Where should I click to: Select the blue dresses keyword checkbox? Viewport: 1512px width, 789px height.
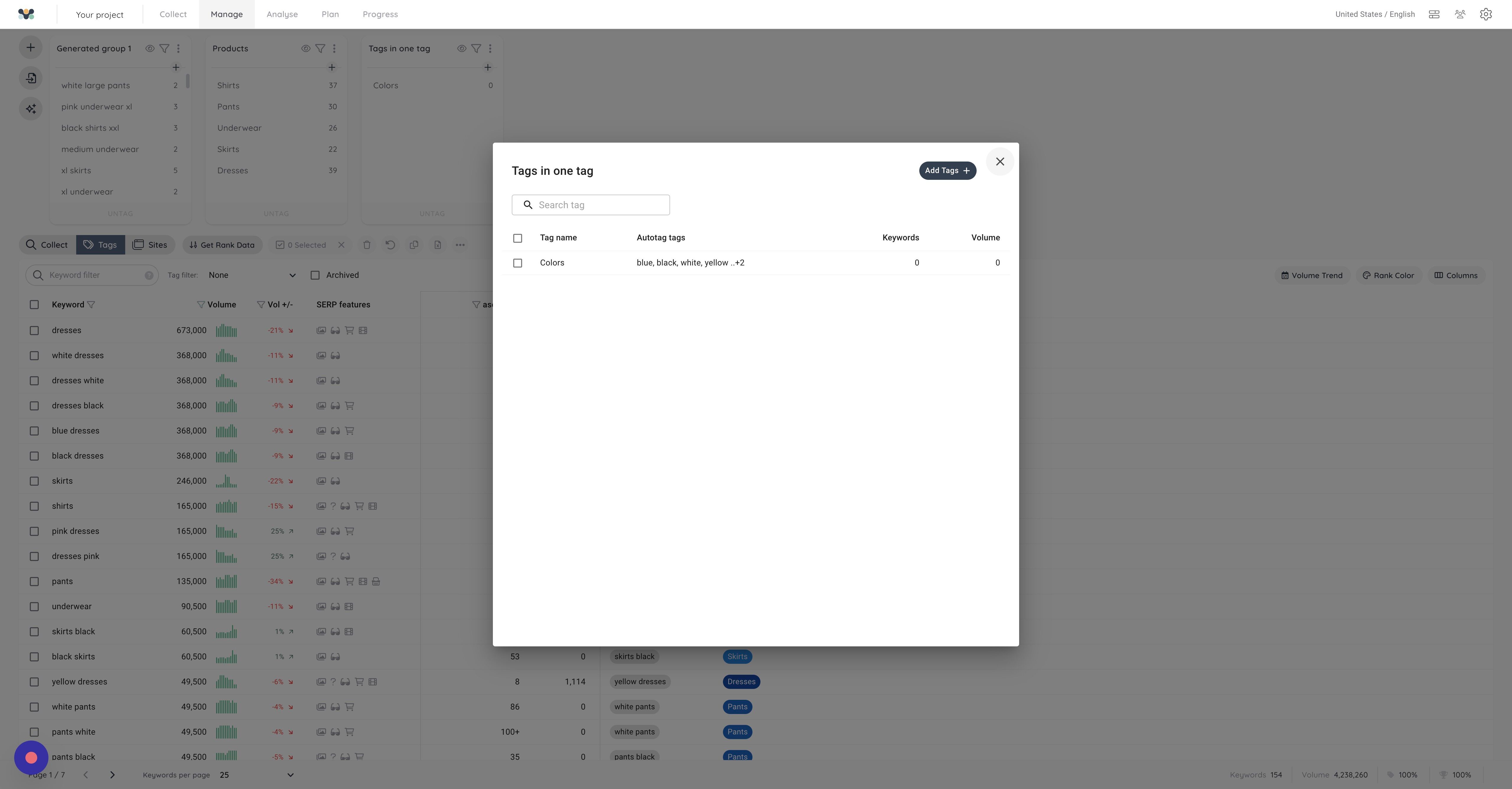coord(34,431)
